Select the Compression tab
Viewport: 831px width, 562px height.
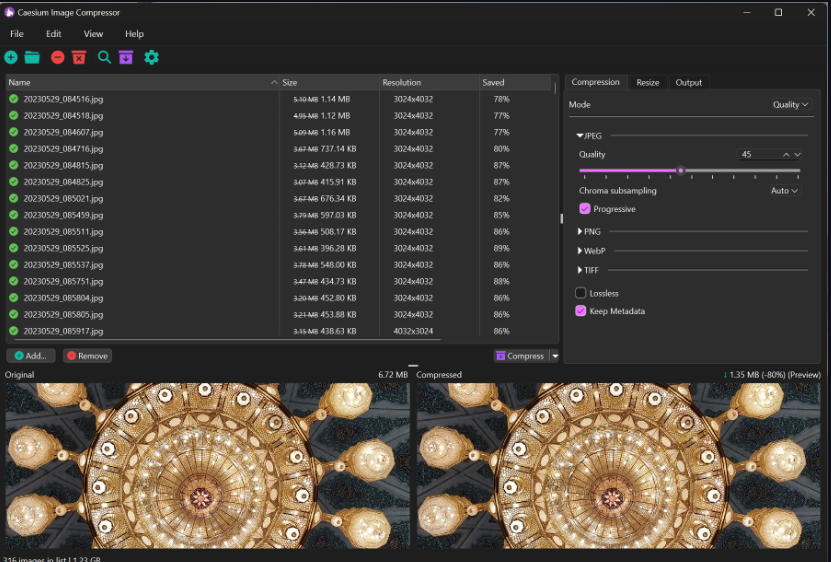point(596,82)
